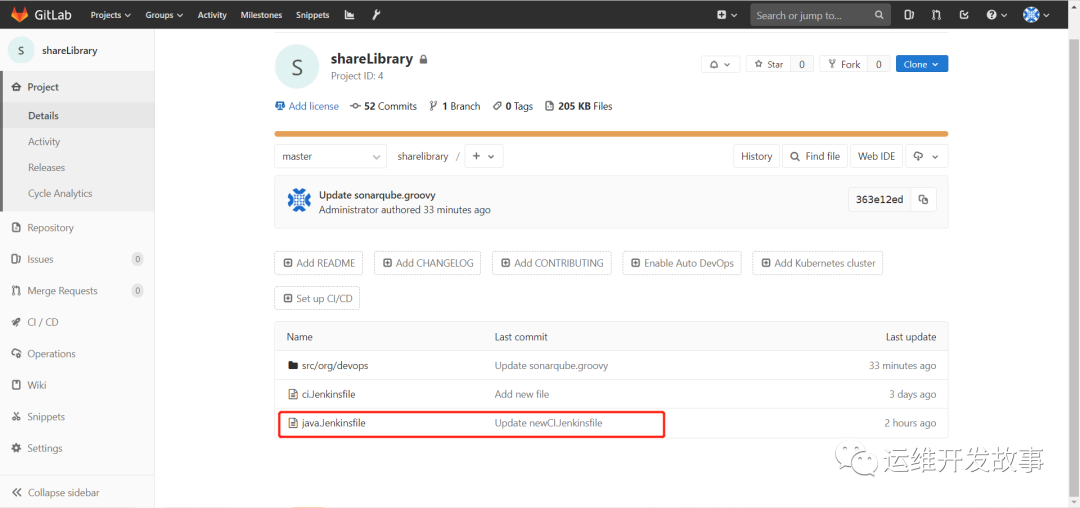
Task: View the 1 Branch link
Action: (455, 106)
